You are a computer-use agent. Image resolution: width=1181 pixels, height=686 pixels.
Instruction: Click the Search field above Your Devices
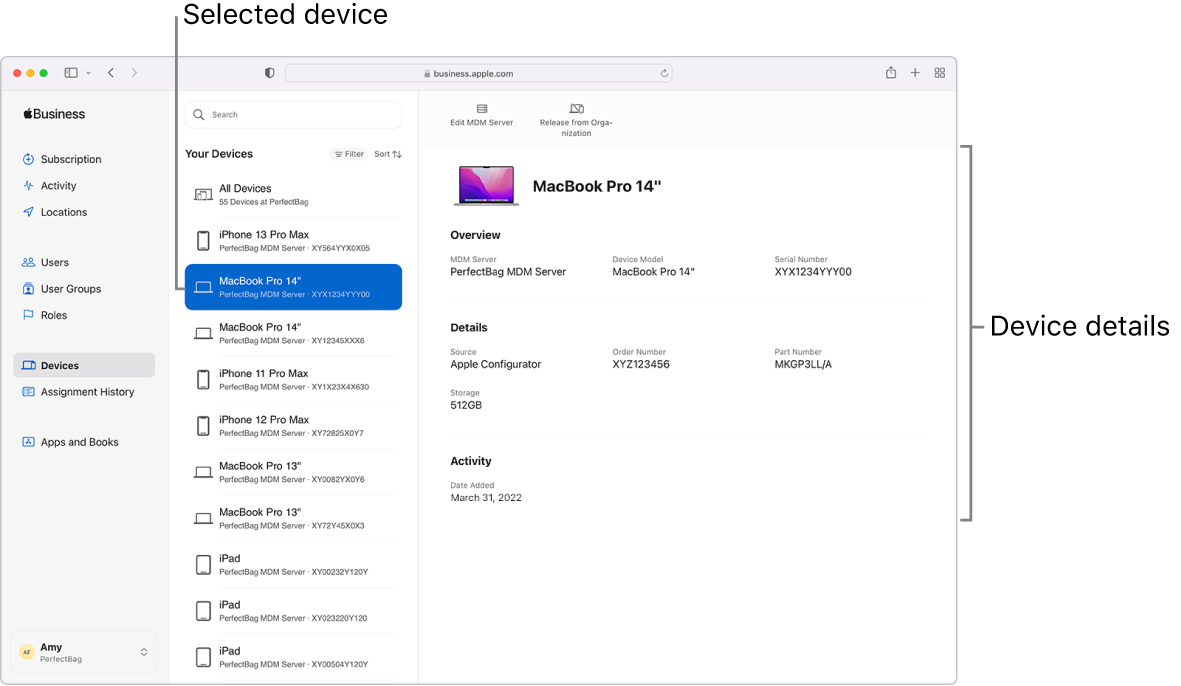click(292, 114)
